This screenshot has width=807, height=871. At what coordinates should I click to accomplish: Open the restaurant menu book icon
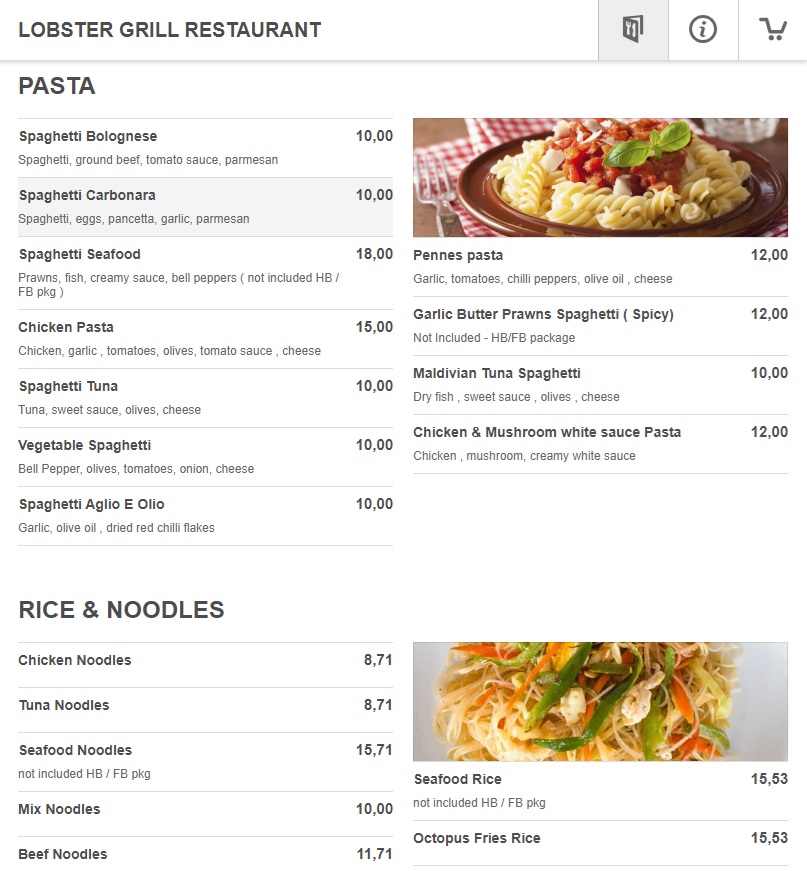click(x=632, y=30)
